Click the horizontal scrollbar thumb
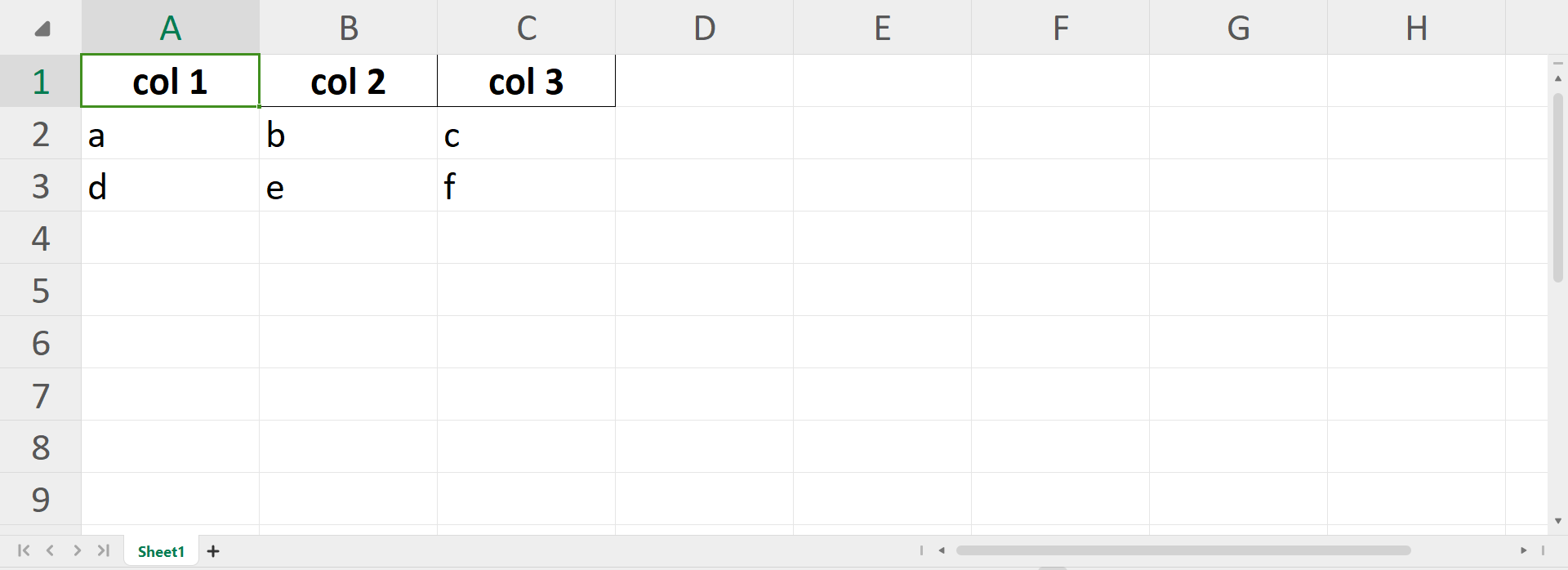The width and height of the screenshot is (1568, 570). pyautogui.click(x=1184, y=550)
